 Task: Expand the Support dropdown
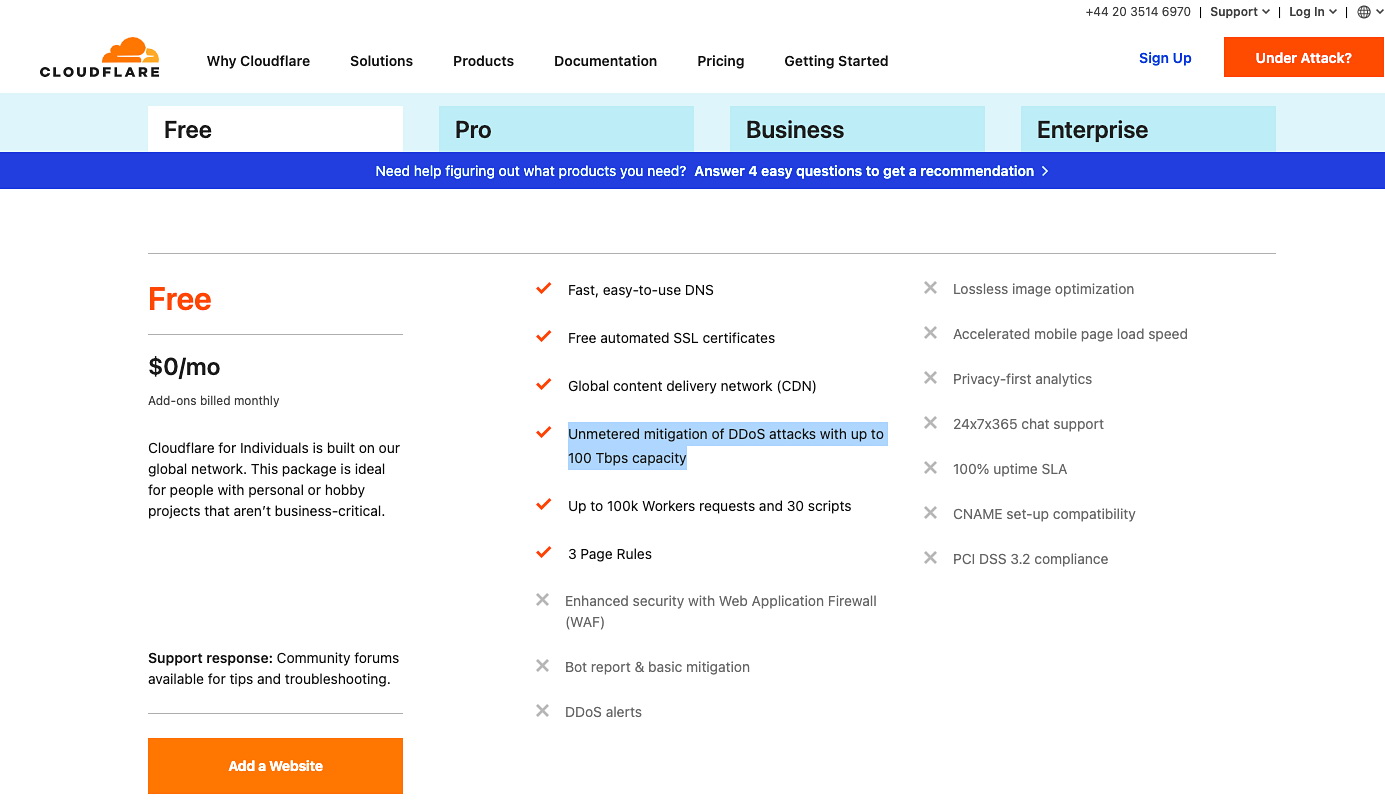pos(1240,12)
